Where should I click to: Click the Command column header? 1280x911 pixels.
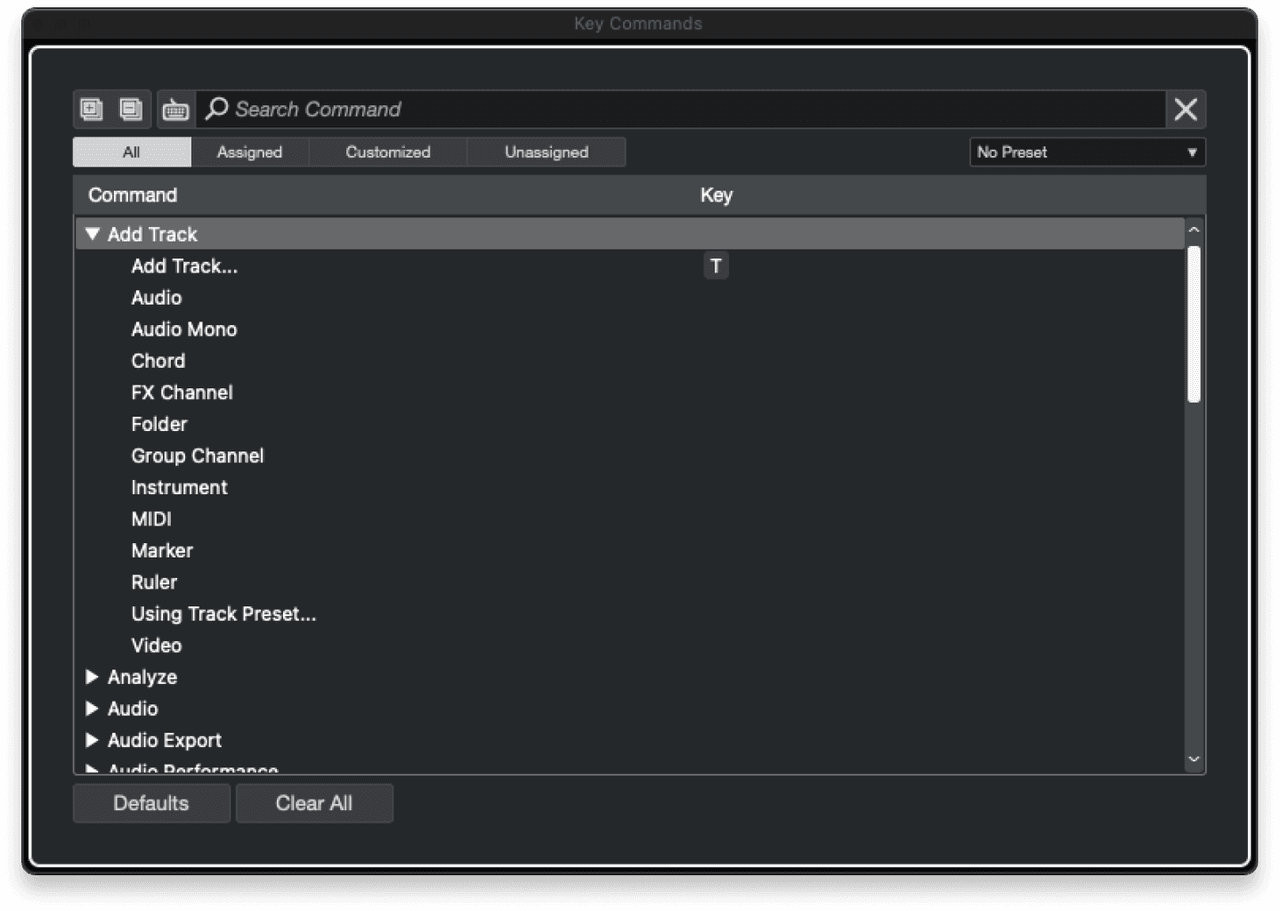(x=133, y=195)
